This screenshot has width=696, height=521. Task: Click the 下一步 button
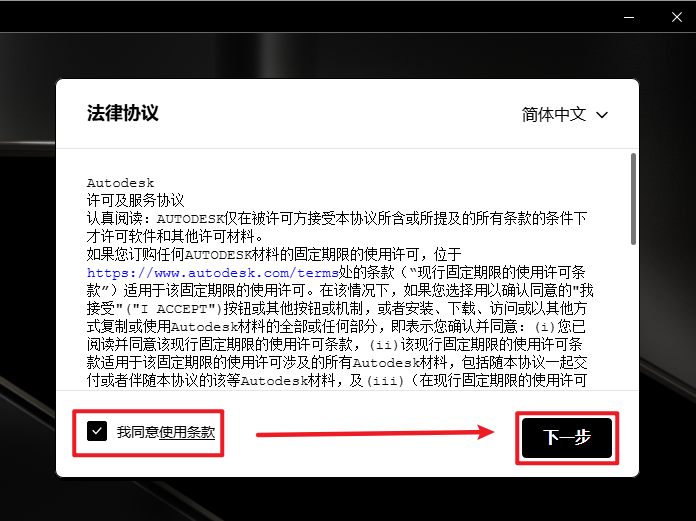point(567,438)
